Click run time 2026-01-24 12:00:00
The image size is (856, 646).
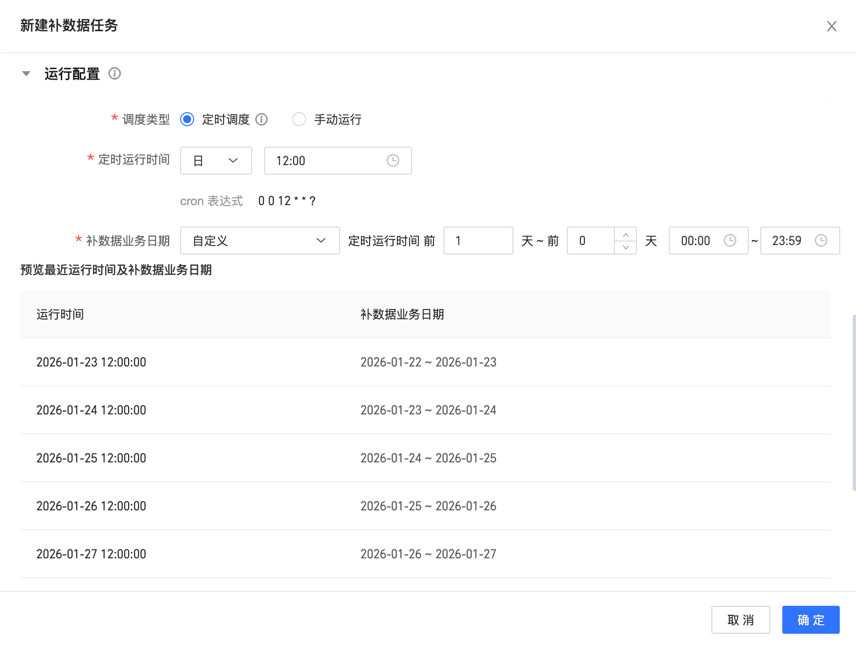click(x=91, y=410)
